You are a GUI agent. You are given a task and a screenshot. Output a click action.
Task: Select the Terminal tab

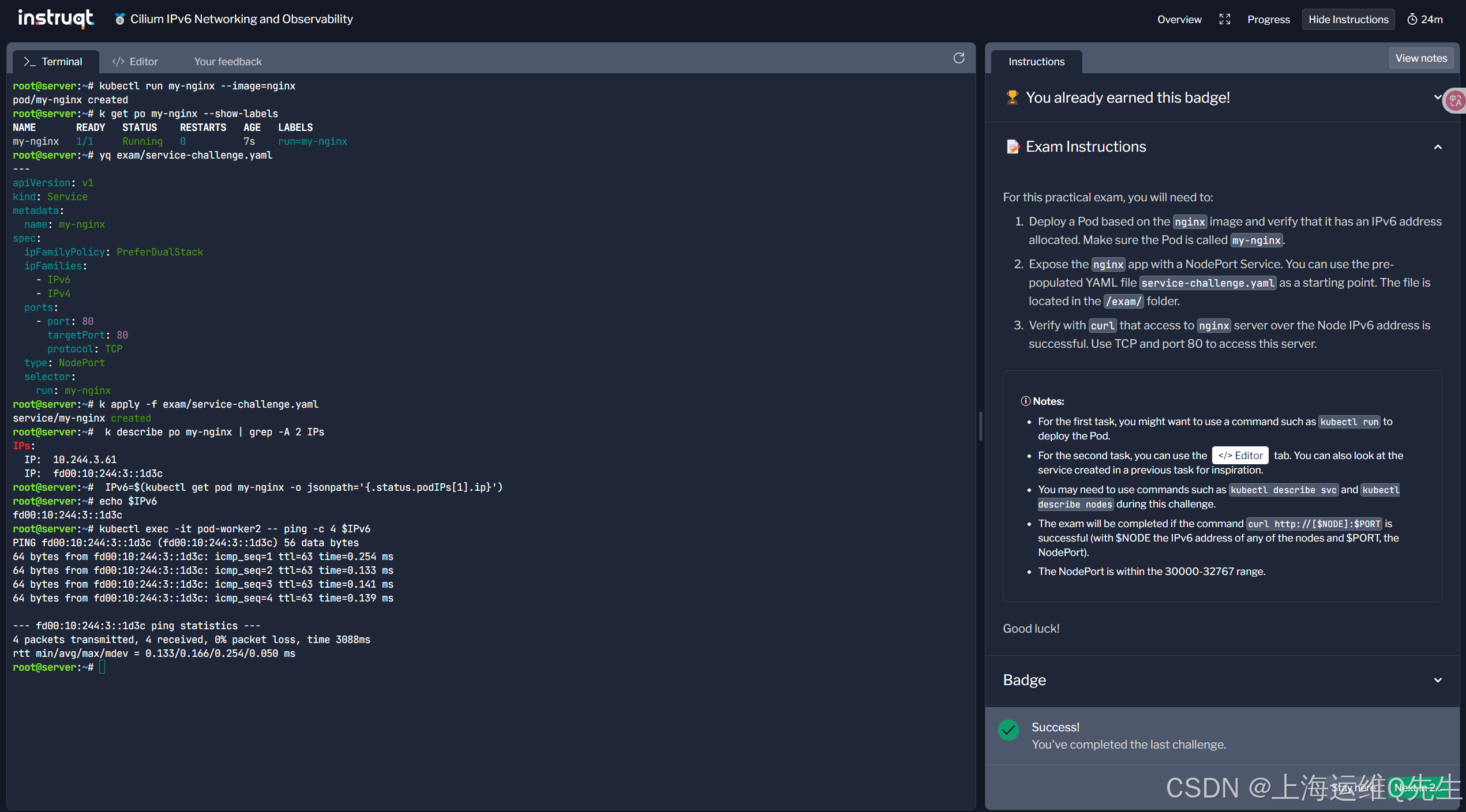tap(54, 62)
